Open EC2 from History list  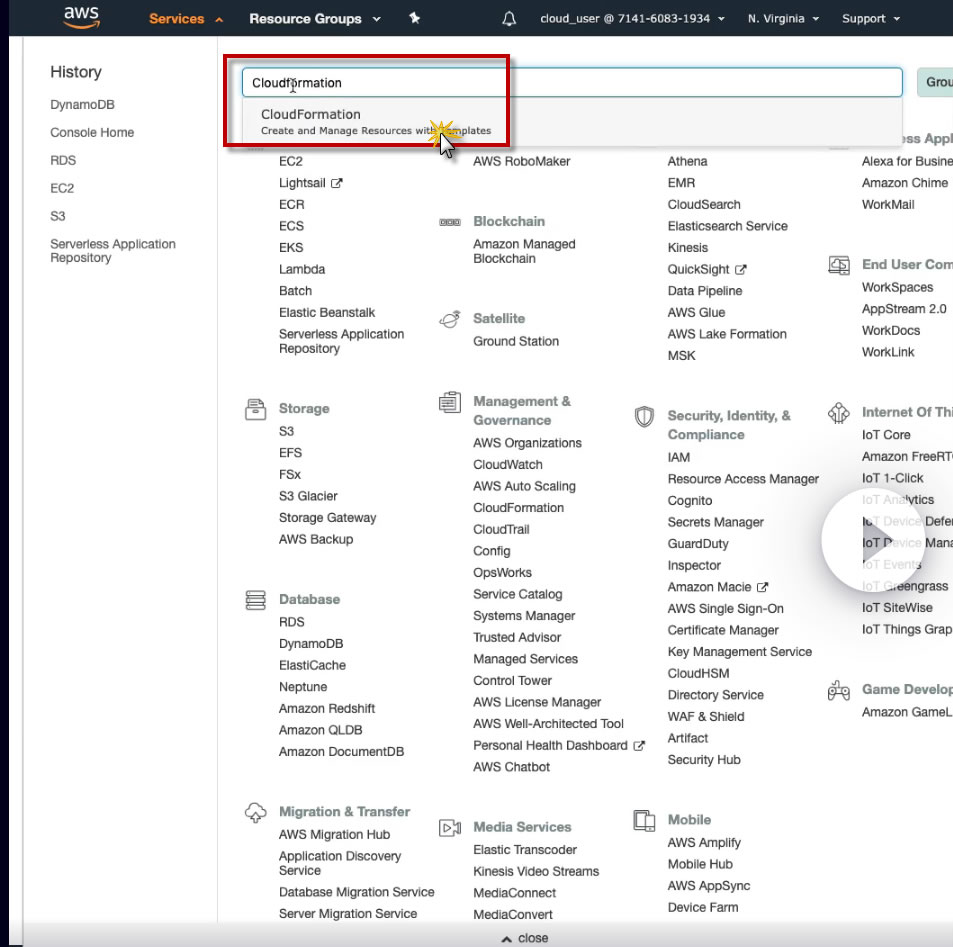pyautogui.click(x=62, y=188)
